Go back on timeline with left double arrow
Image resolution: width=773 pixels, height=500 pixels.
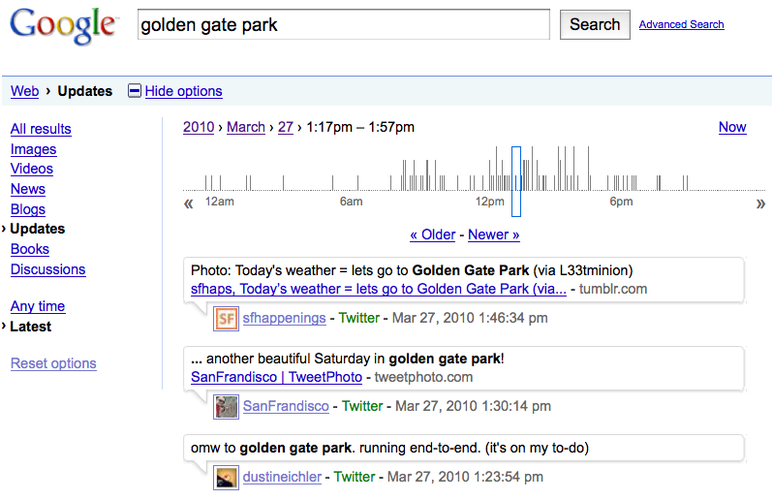tap(188, 203)
